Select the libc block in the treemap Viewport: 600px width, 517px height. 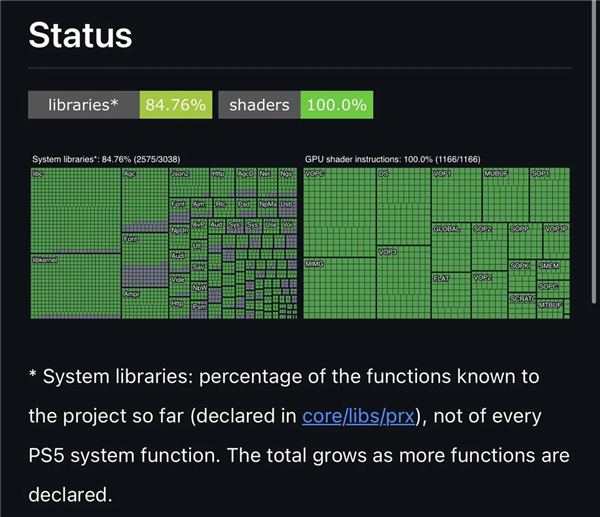(x=76, y=210)
